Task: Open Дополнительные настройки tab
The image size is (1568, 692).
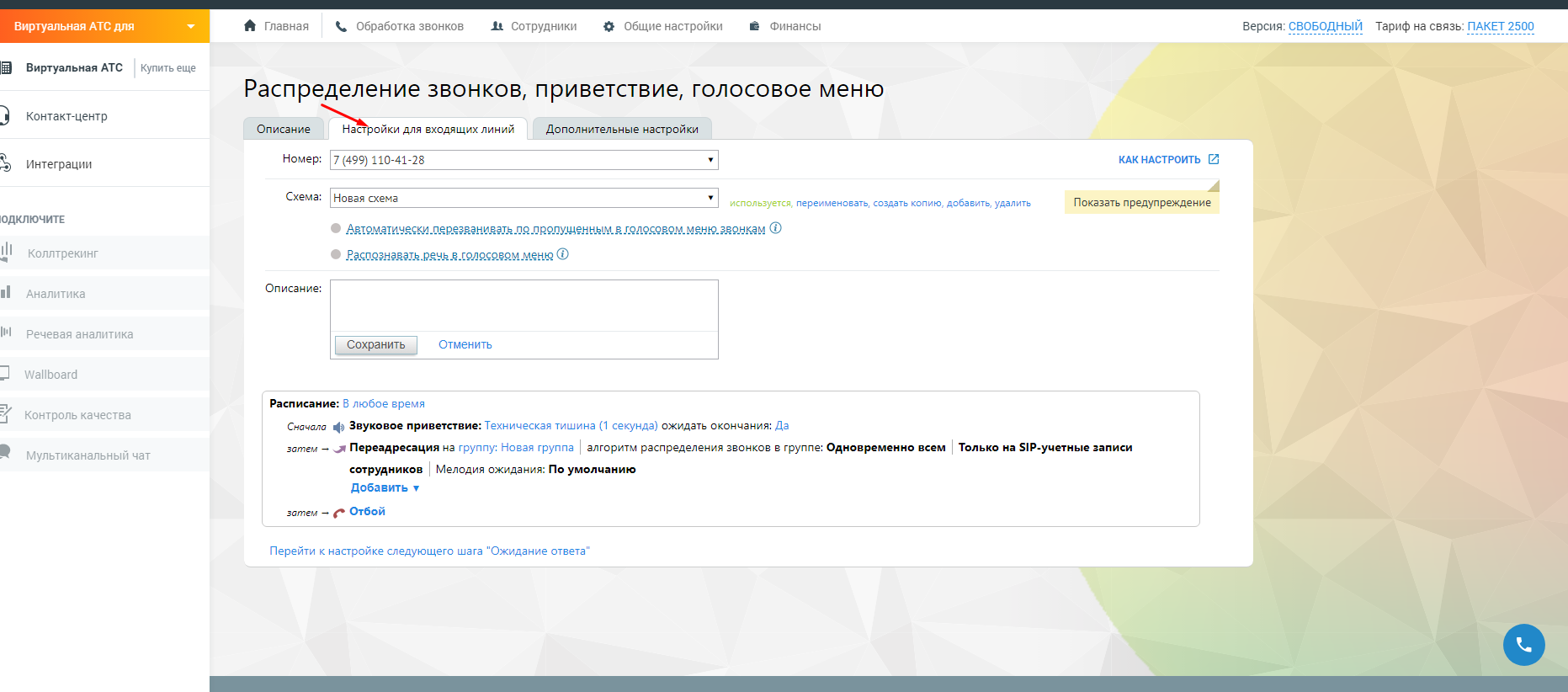Action: (622, 129)
